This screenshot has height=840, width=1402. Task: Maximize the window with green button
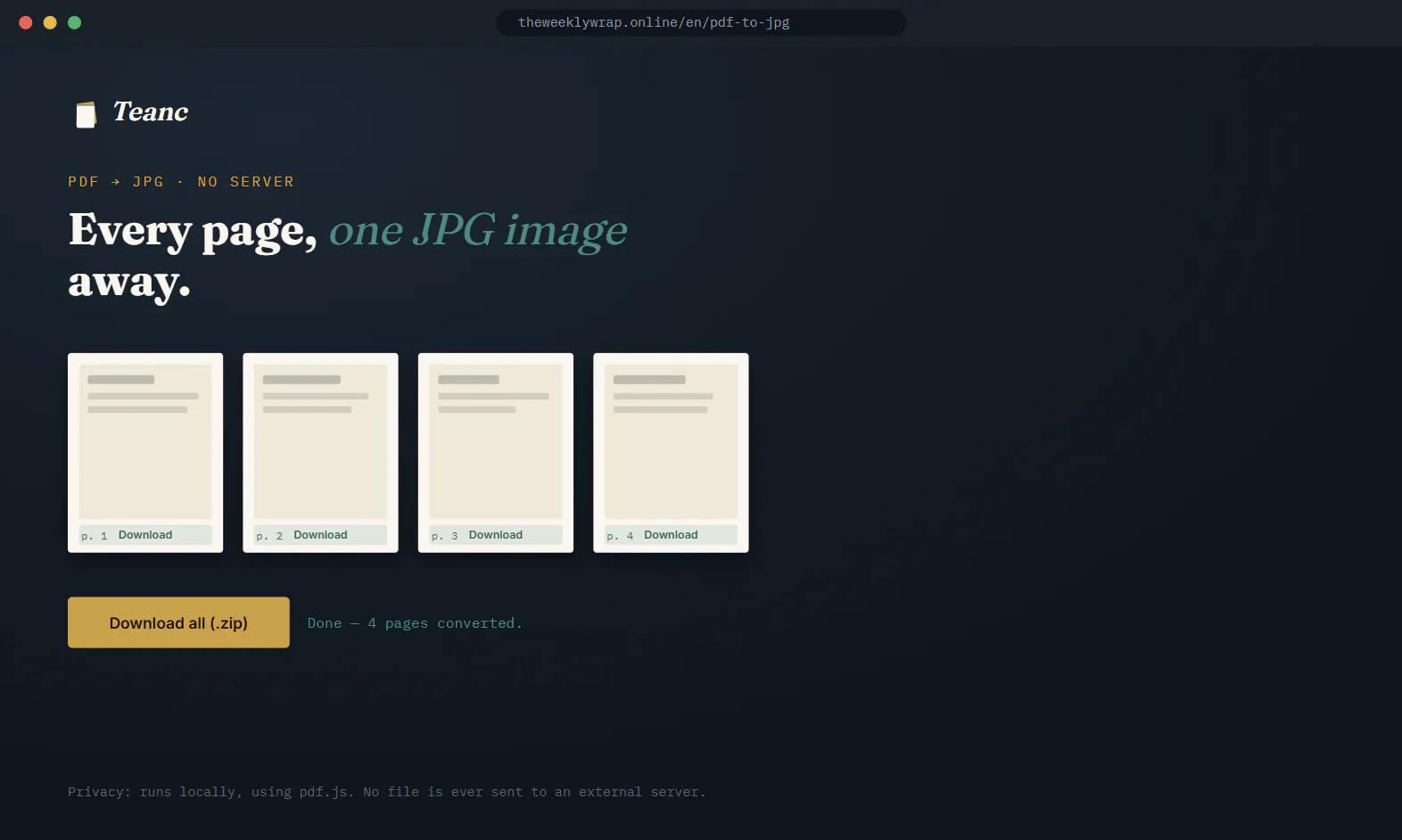[75, 22]
